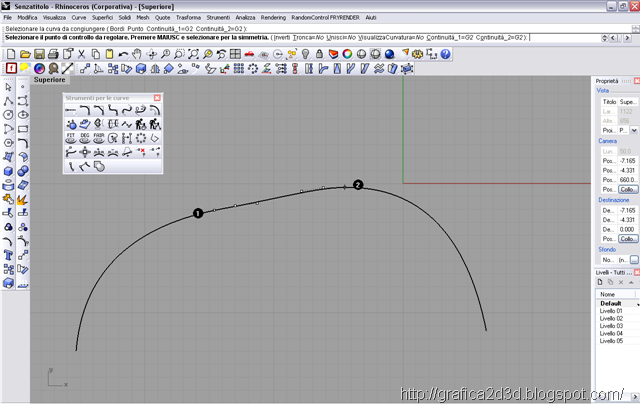Open the Curve menu
This screenshot has height=405, width=640.
pyautogui.click(x=78, y=18)
